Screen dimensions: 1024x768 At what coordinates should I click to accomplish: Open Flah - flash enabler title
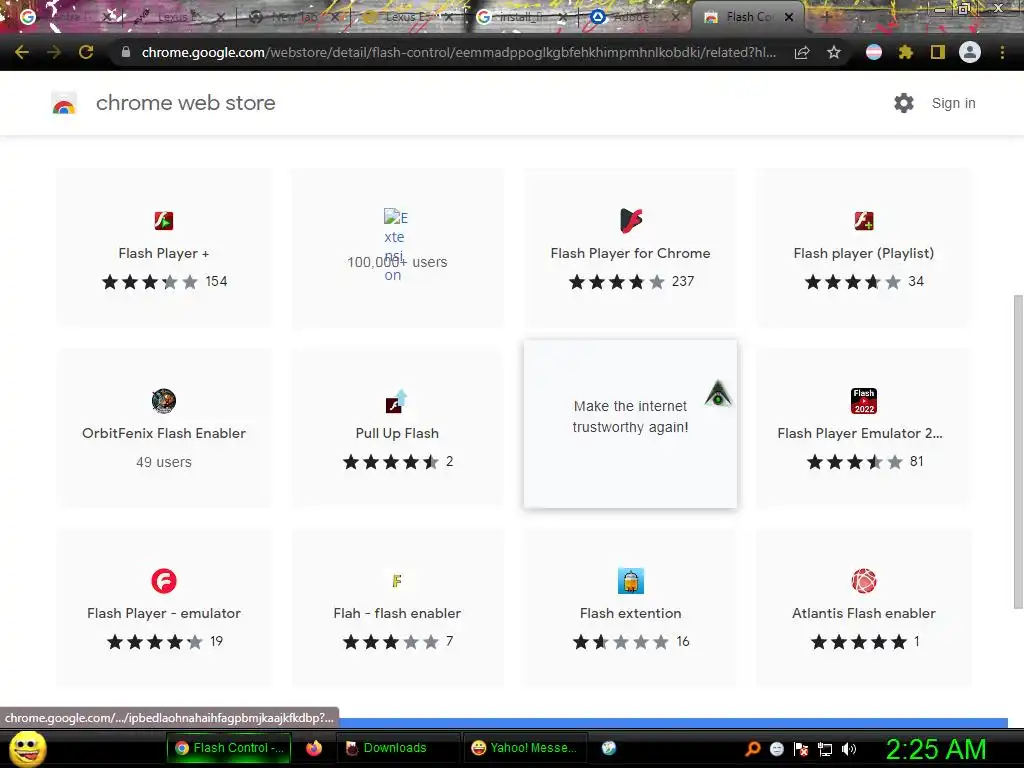click(x=397, y=613)
